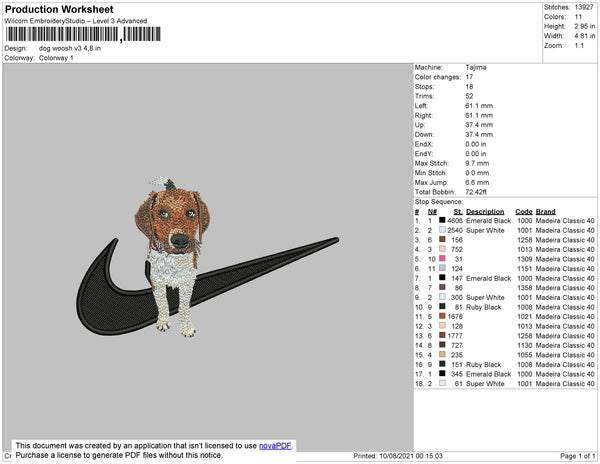The height and width of the screenshot is (464, 600).
Task: Click the black swatch in stop row 4606
Action: coord(442,220)
